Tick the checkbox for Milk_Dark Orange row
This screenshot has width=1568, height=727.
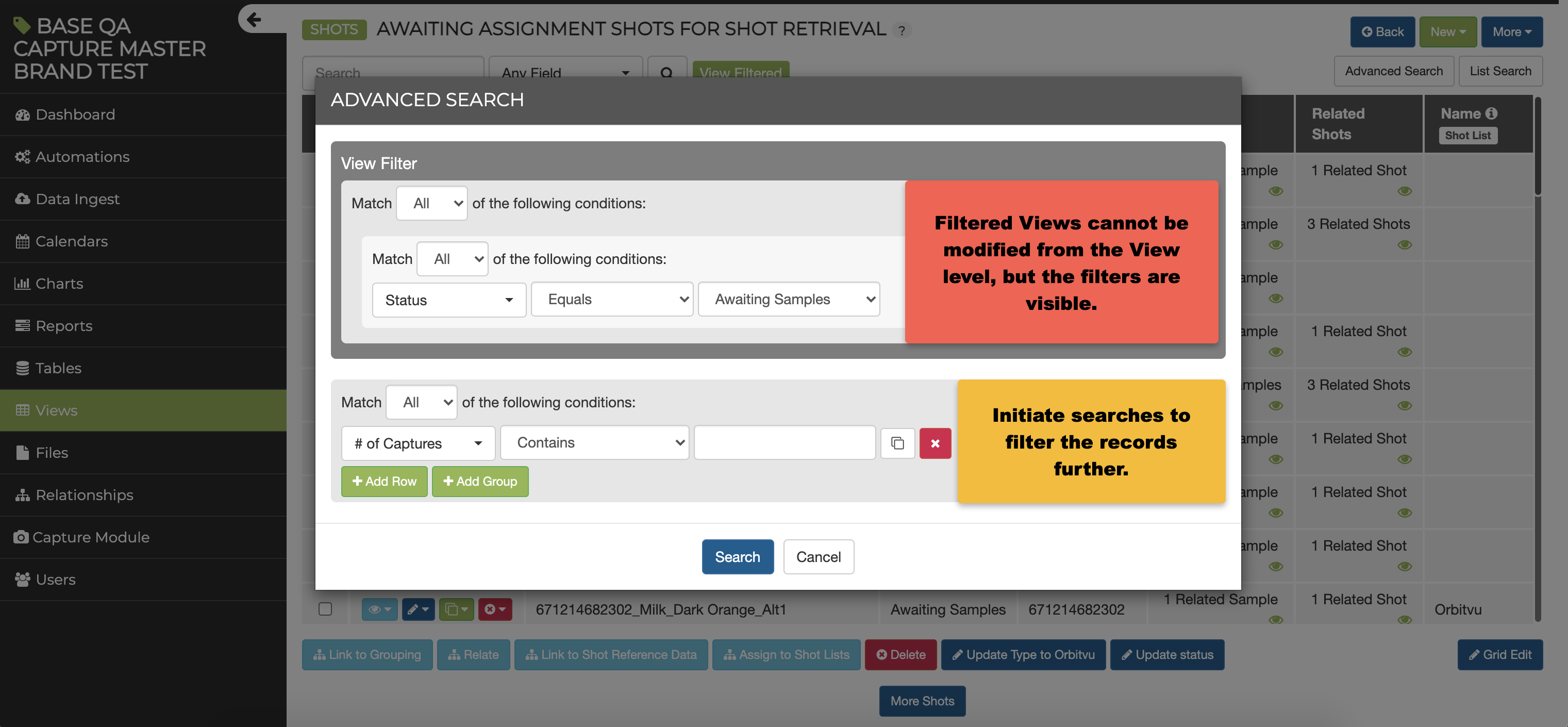[x=325, y=609]
